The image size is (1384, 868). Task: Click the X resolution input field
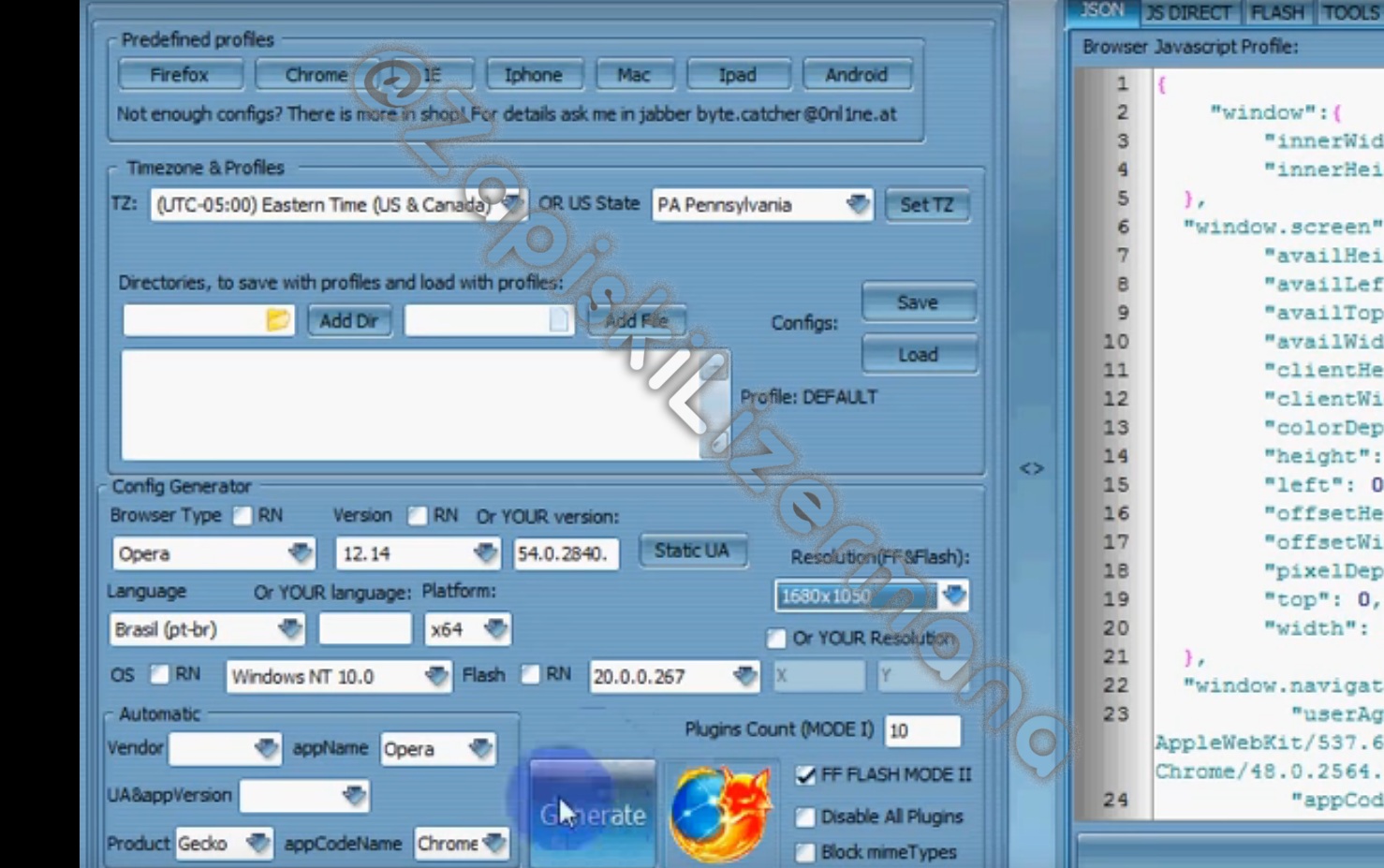click(819, 676)
